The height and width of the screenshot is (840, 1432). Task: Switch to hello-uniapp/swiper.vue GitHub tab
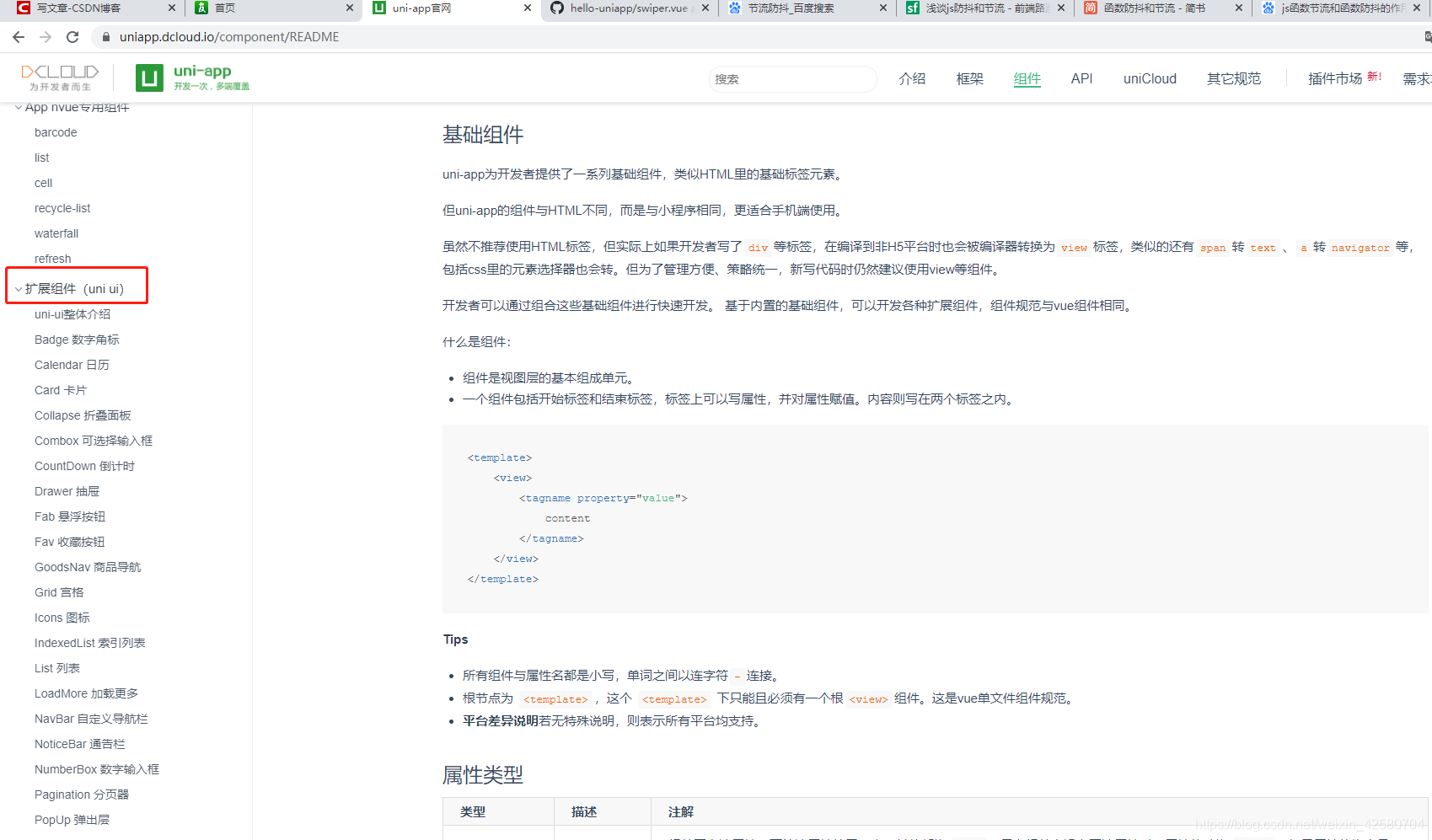(x=629, y=8)
